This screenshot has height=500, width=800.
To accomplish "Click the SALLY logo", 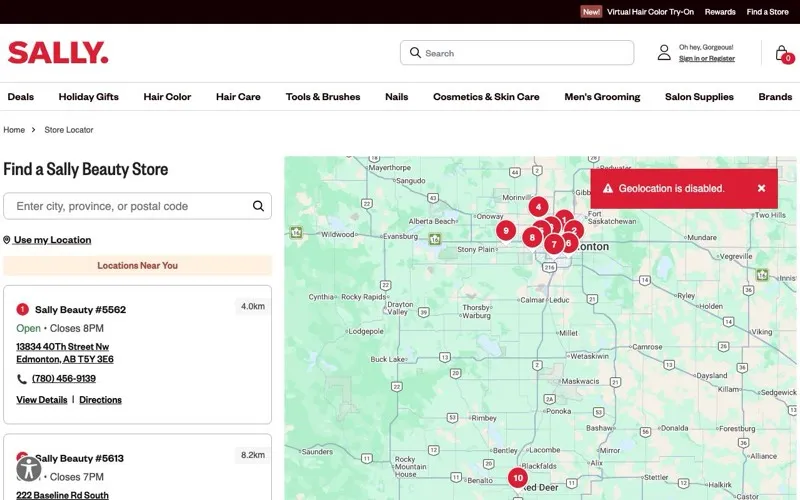I will 58,53.
